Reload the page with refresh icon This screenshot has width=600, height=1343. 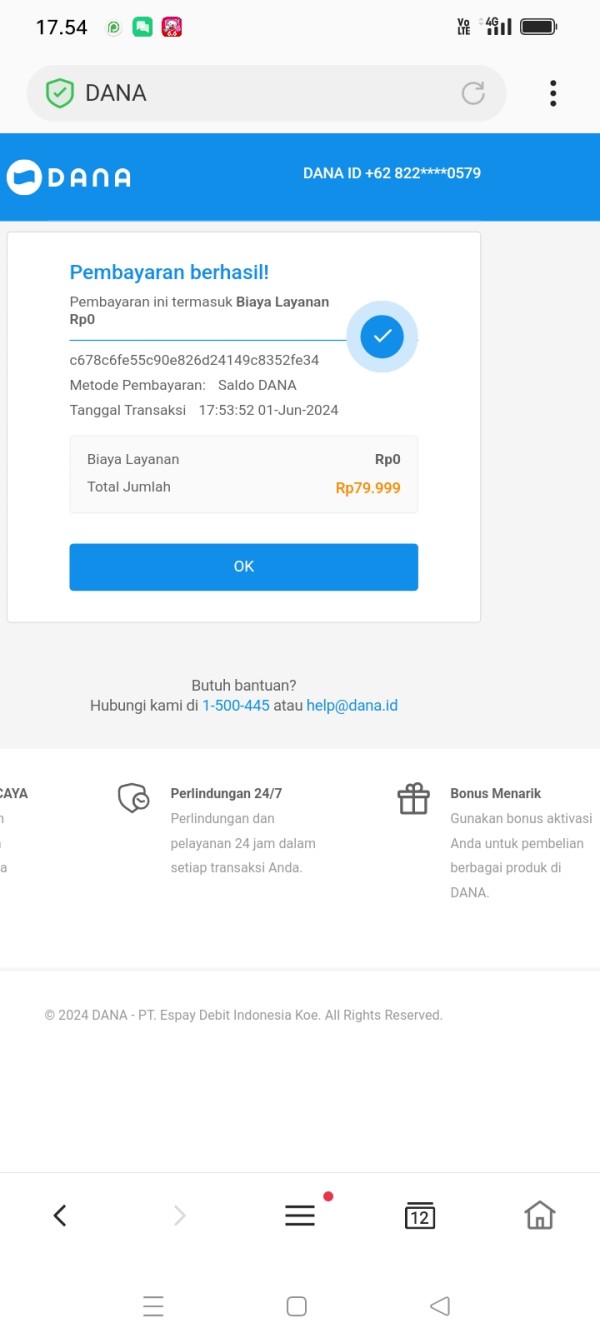tap(473, 93)
